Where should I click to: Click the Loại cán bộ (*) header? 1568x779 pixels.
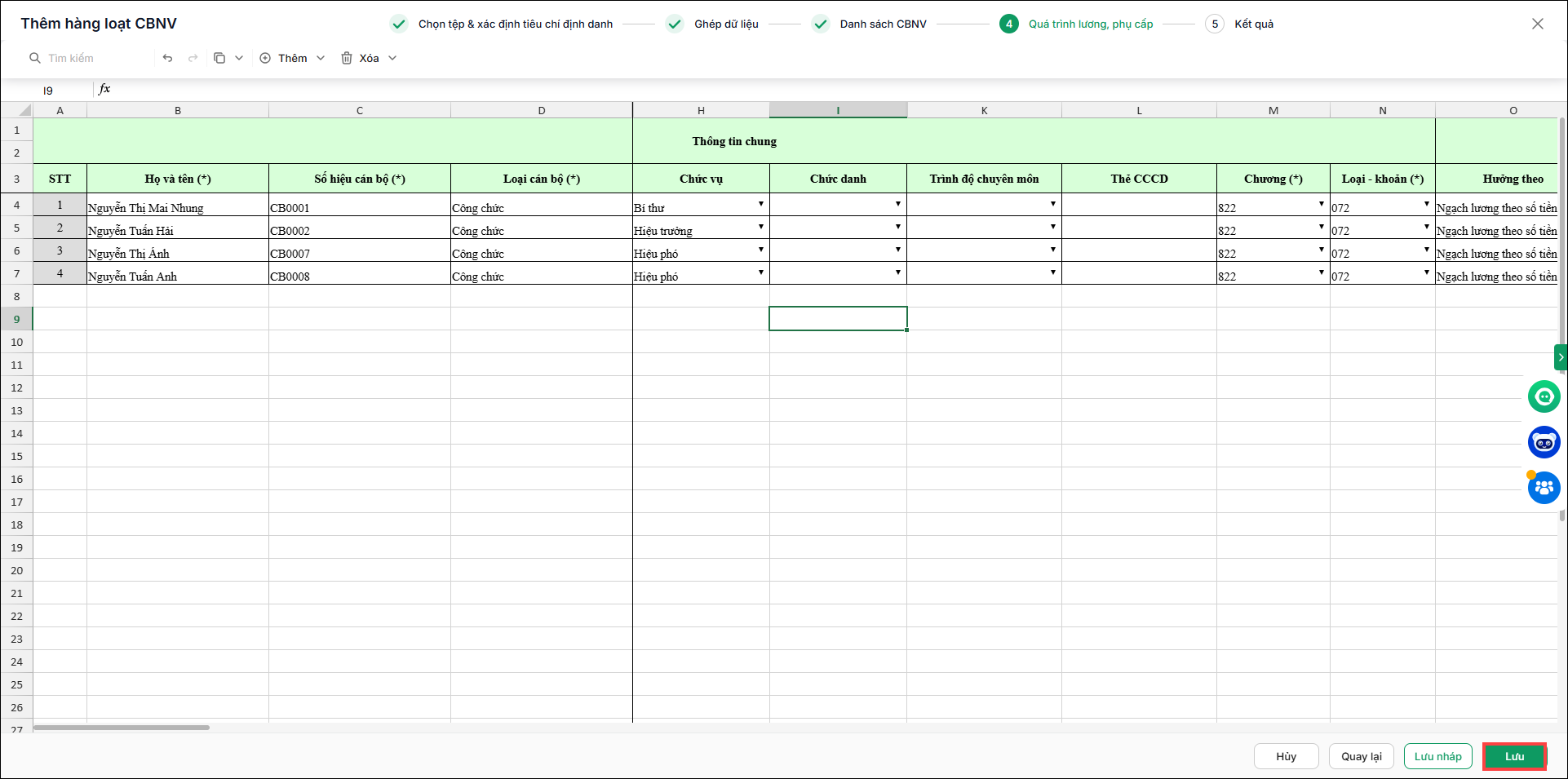pos(542,179)
